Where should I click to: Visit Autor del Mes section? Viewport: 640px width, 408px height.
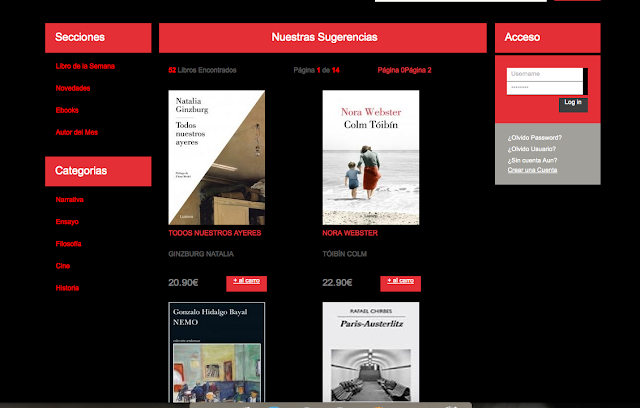77,132
